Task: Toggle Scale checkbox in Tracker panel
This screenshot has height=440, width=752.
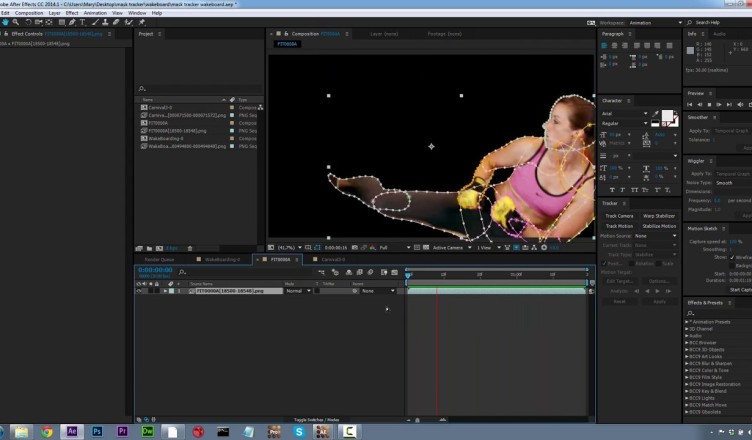Action: click(x=658, y=263)
